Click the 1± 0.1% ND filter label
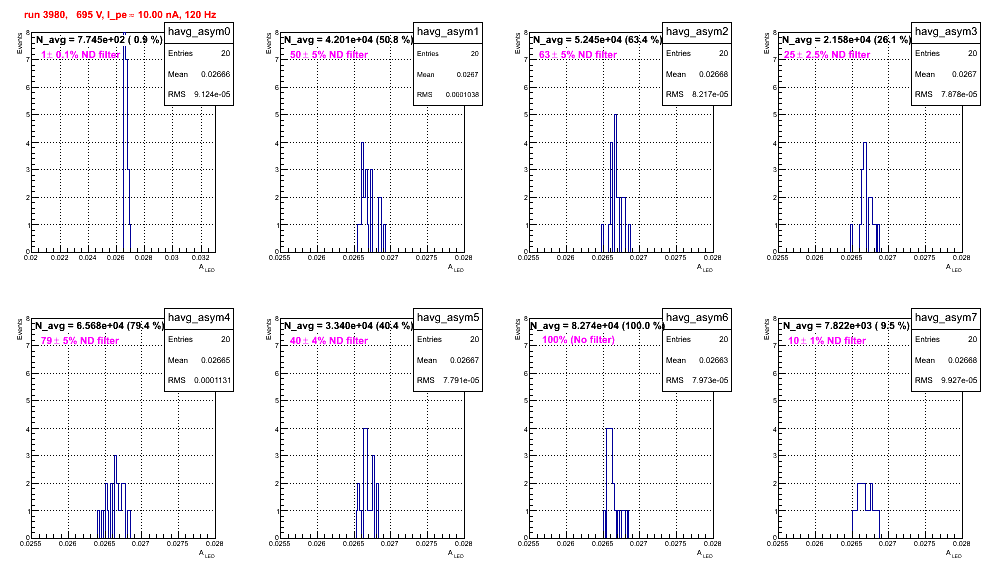The width and height of the screenshot is (996, 572). pyautogui.click(x=81, y=55)
